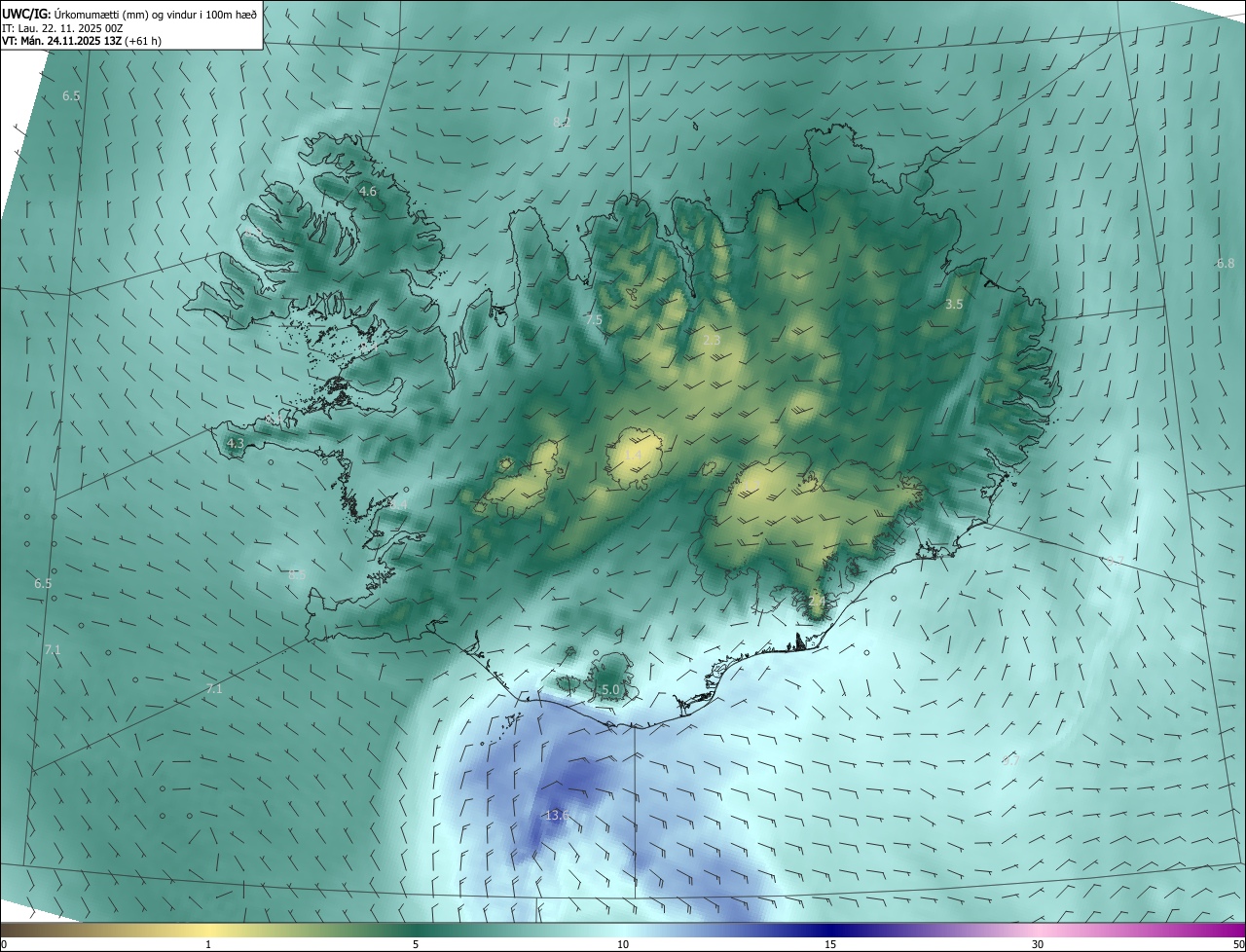The height and width of the screenshot is (952, 1246).
Task: Click the 7.5 value on the map
Action: (x=594, y=319)
